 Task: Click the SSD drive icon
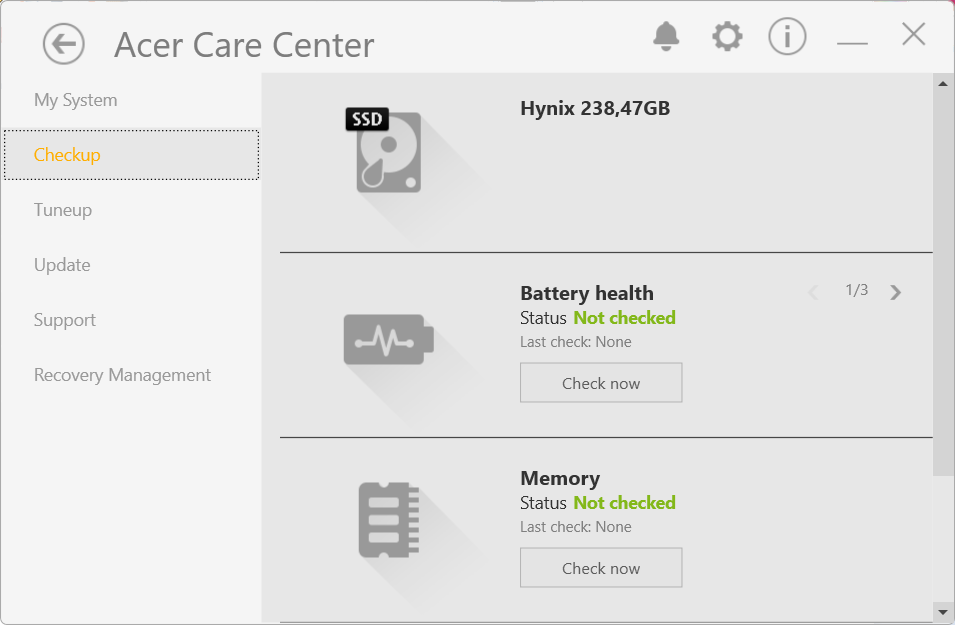[x=387, y=151]
